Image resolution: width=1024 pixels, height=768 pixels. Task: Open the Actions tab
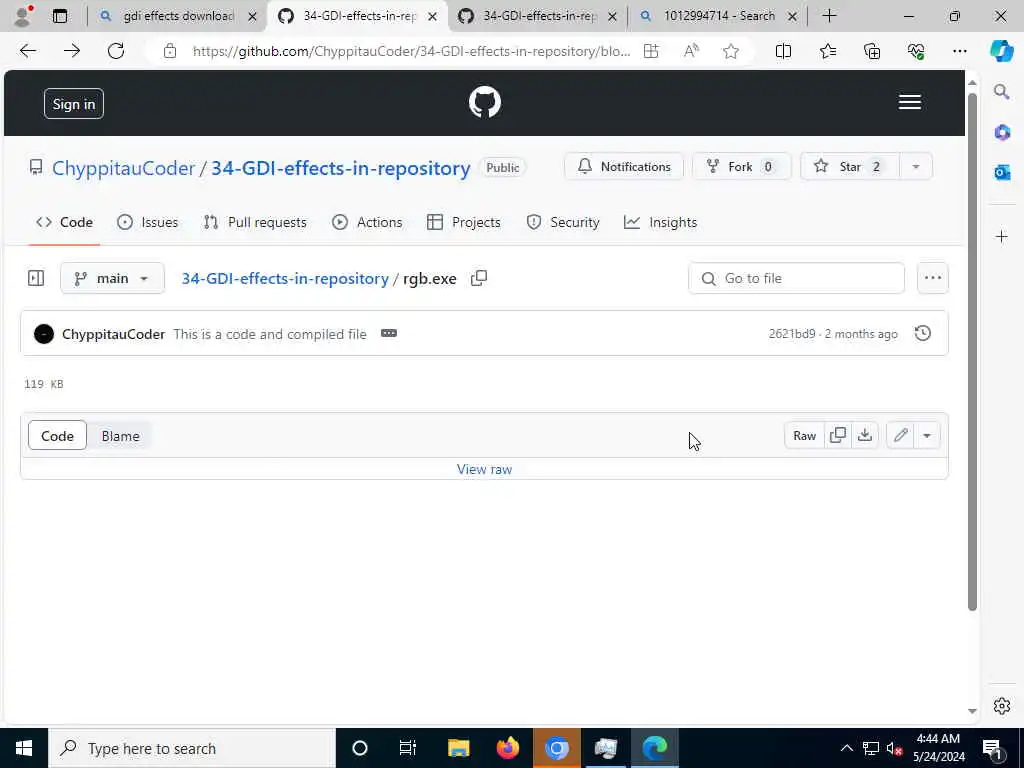(x=367, y=222)
